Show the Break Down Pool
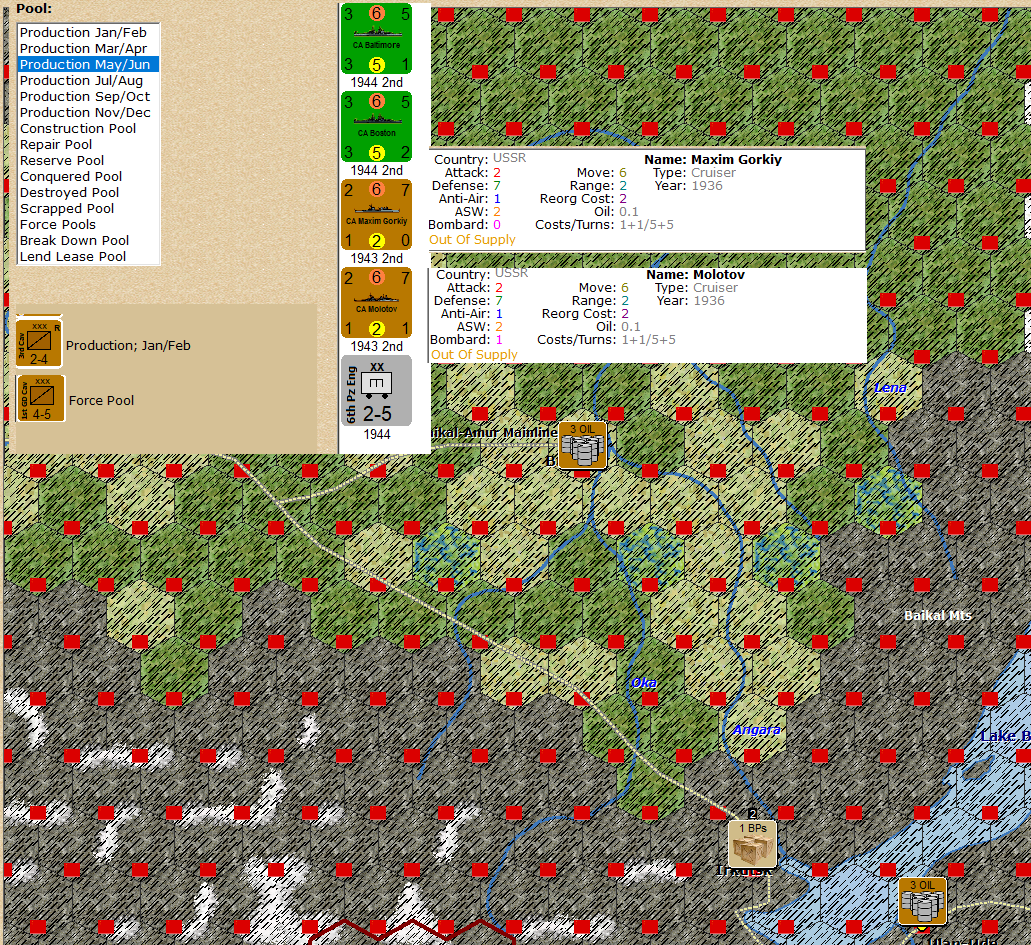 tap(88, 241)
